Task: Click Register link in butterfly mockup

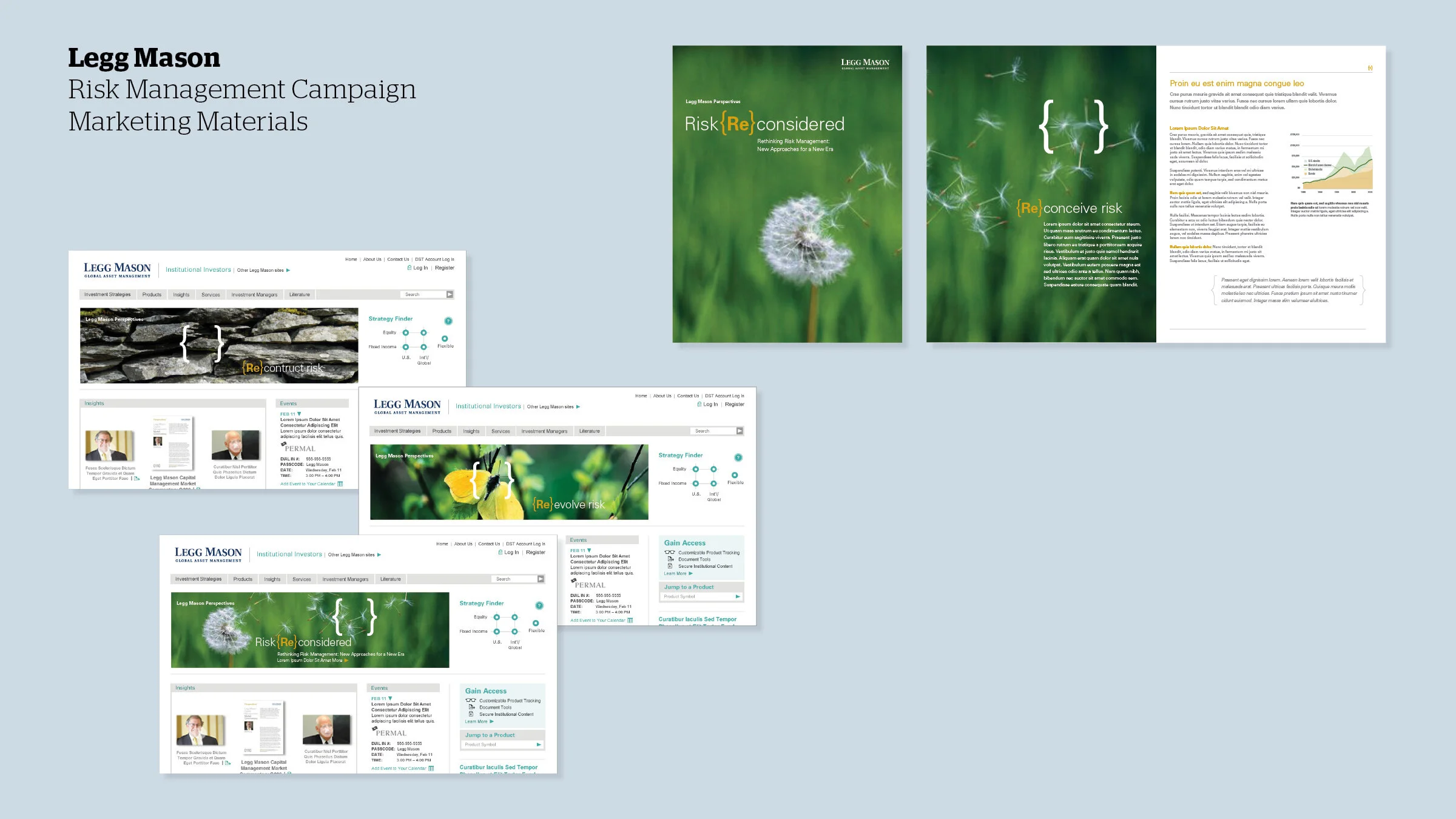Action: [734, 404]
